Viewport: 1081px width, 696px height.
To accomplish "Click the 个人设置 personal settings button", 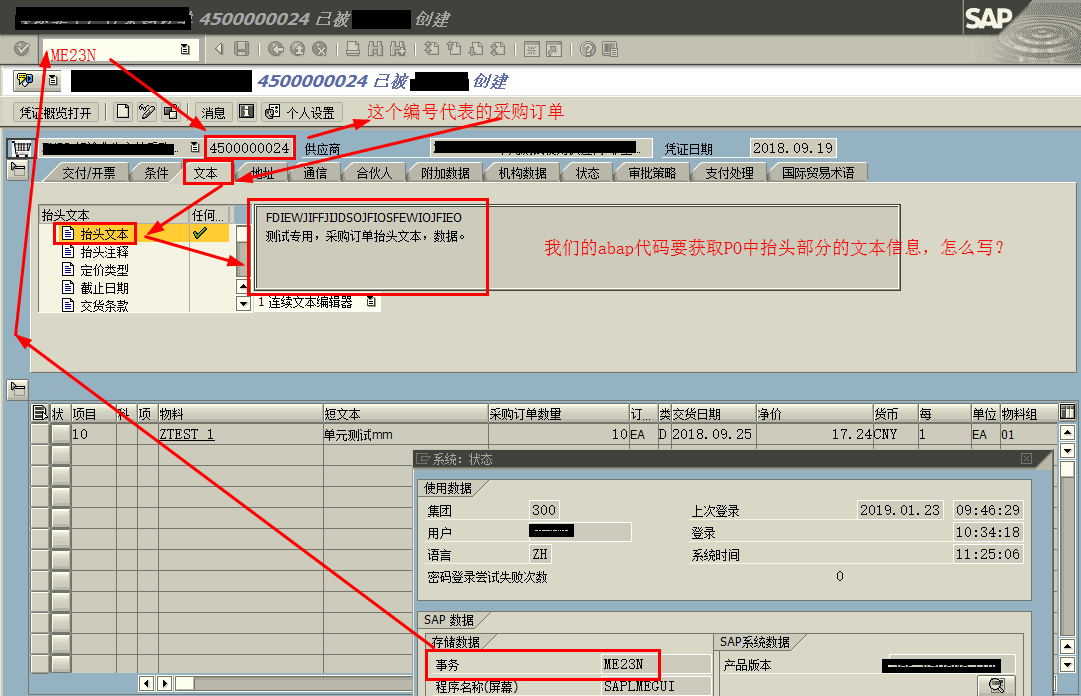I will 303,112.
